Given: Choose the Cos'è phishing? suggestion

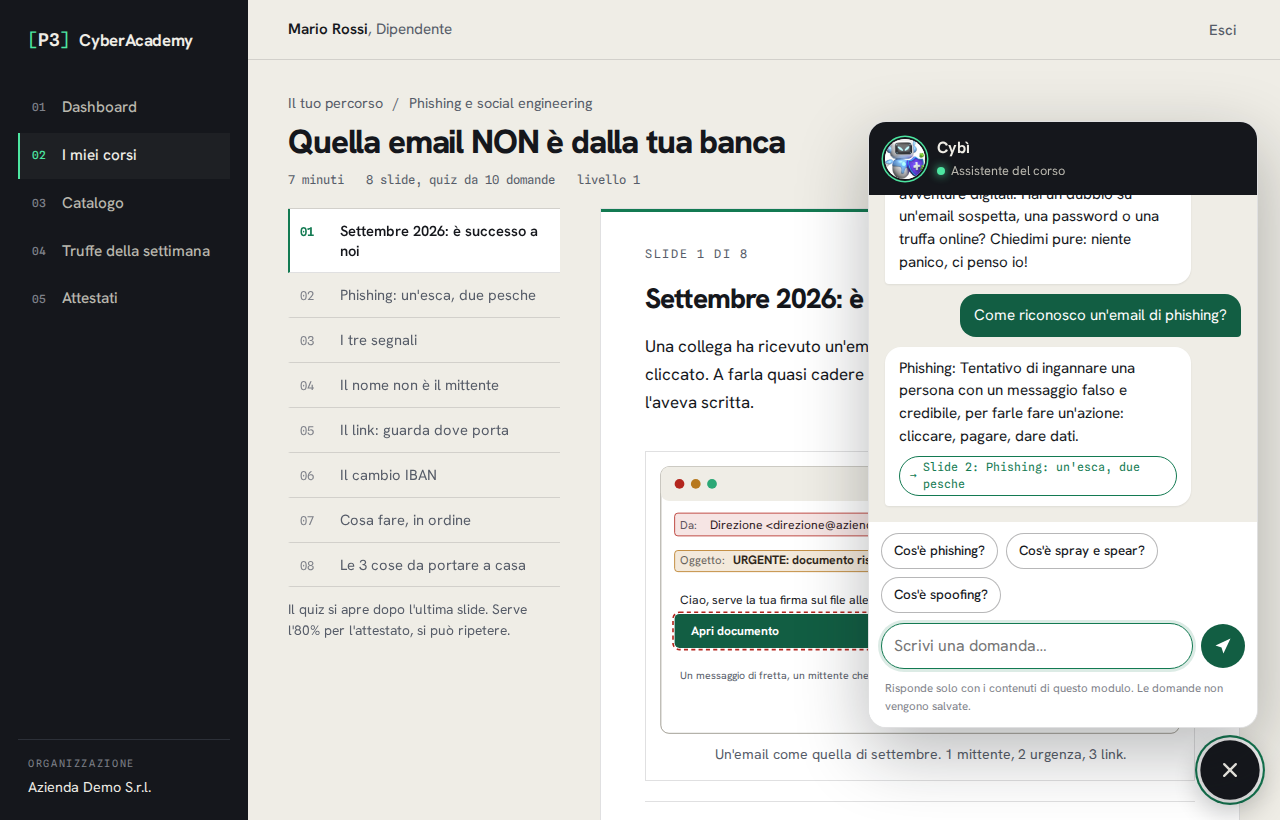Looking at the screenshot, I should click(939, 551).
